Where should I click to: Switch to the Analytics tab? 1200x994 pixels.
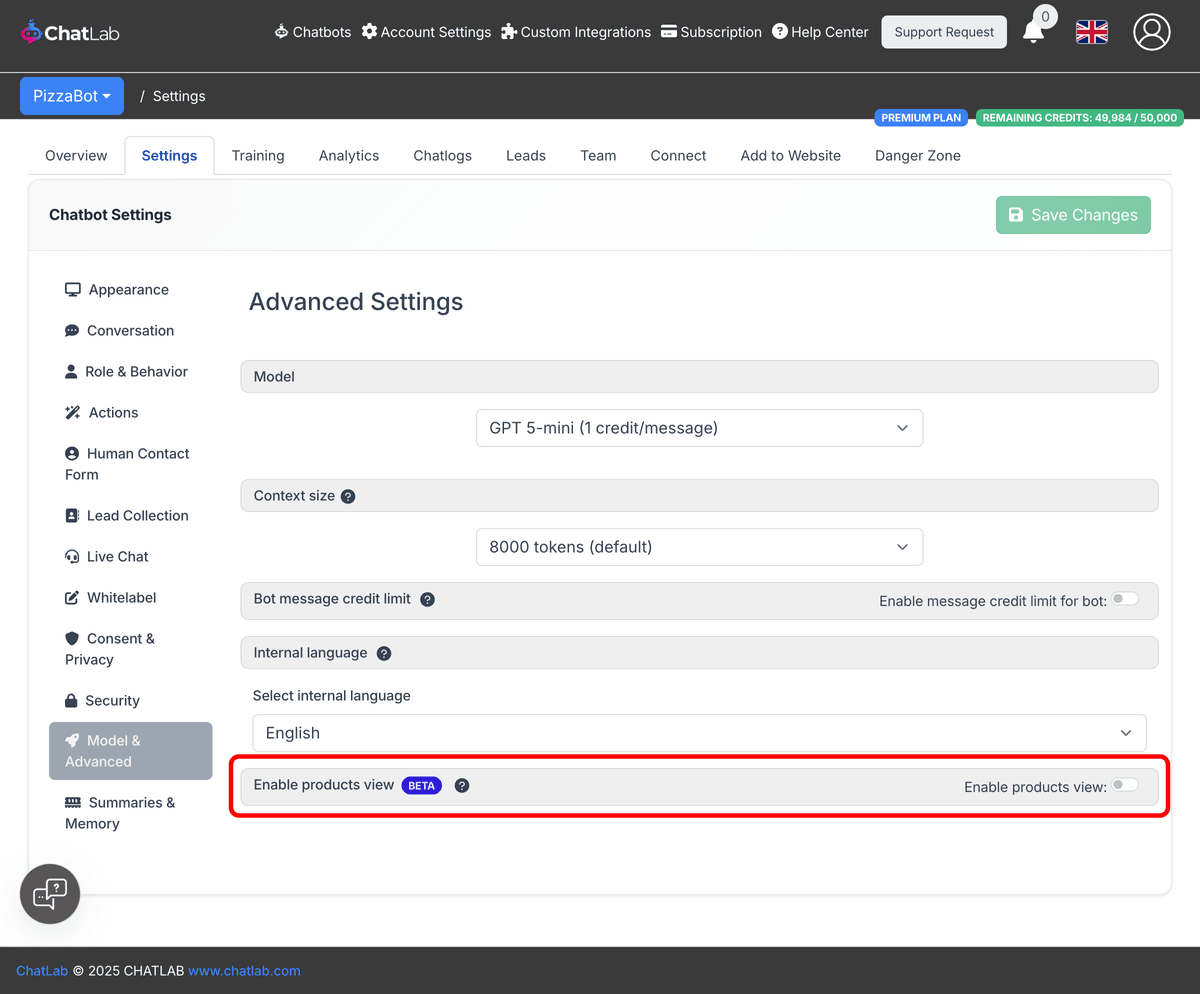(x=348, y=155)
